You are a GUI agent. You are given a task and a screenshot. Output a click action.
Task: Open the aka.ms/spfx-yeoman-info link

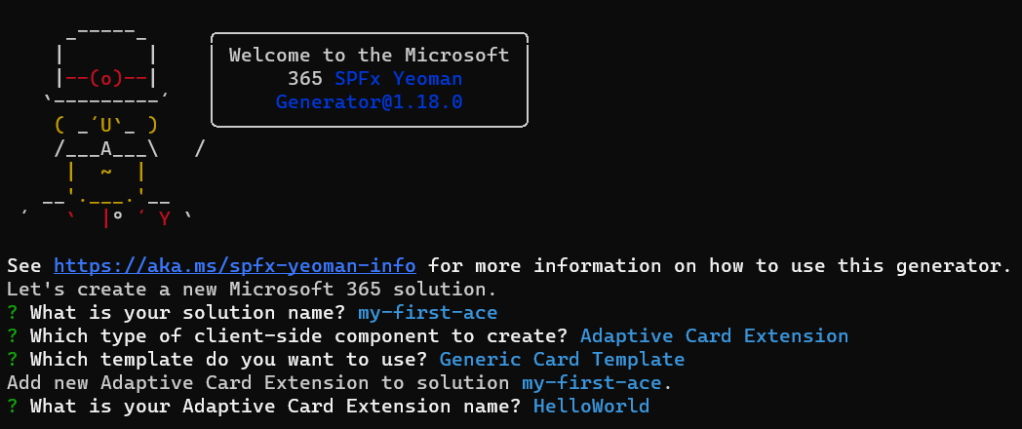(241, 266)
